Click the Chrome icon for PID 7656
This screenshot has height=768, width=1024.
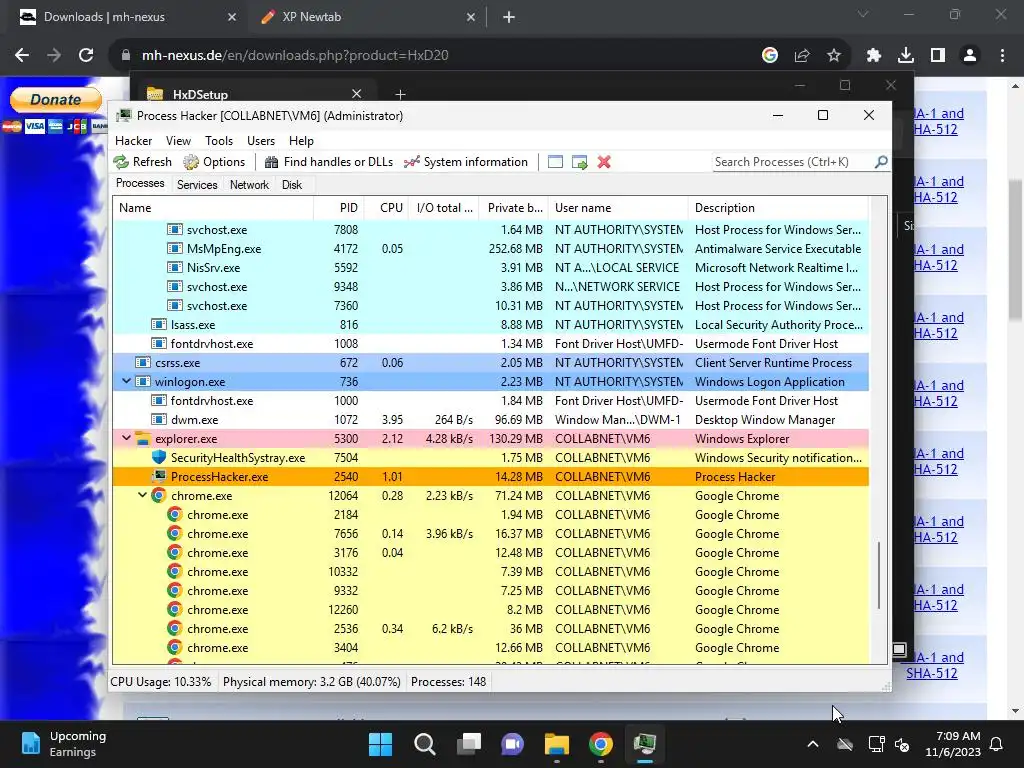174,533
